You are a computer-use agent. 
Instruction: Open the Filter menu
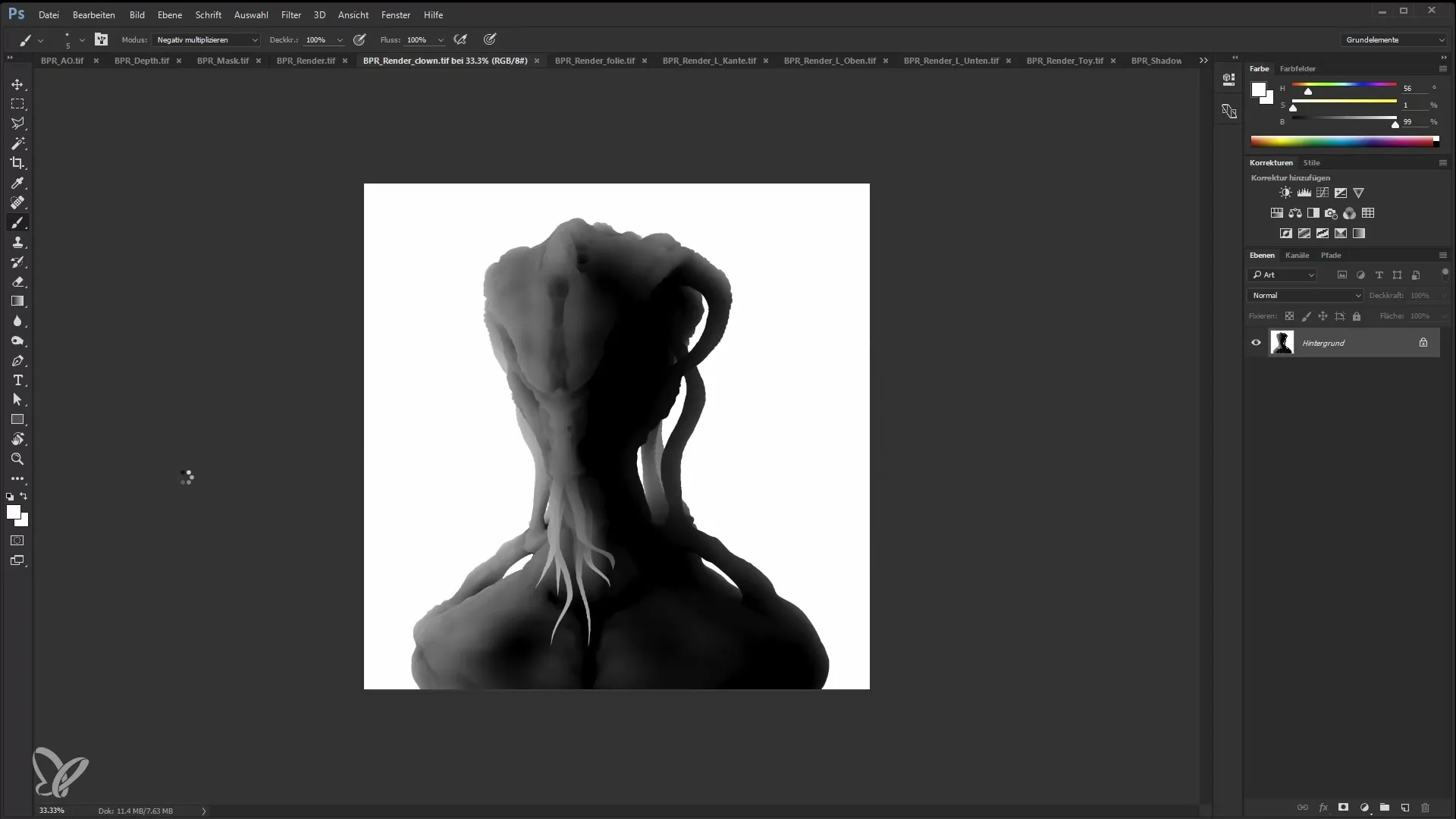tap(290, 14)
